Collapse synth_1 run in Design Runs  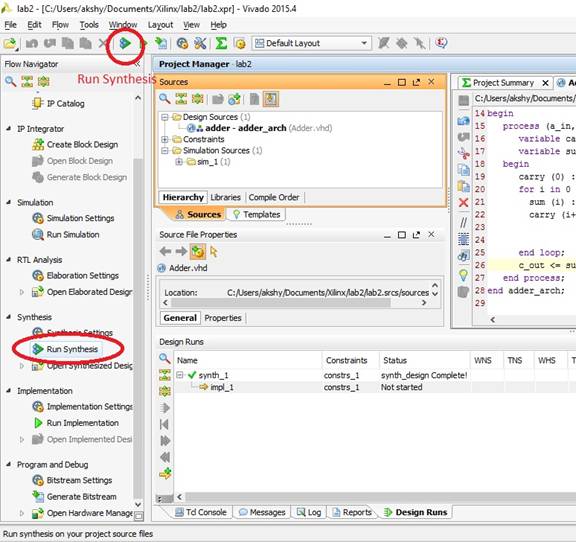coord(180,375)
